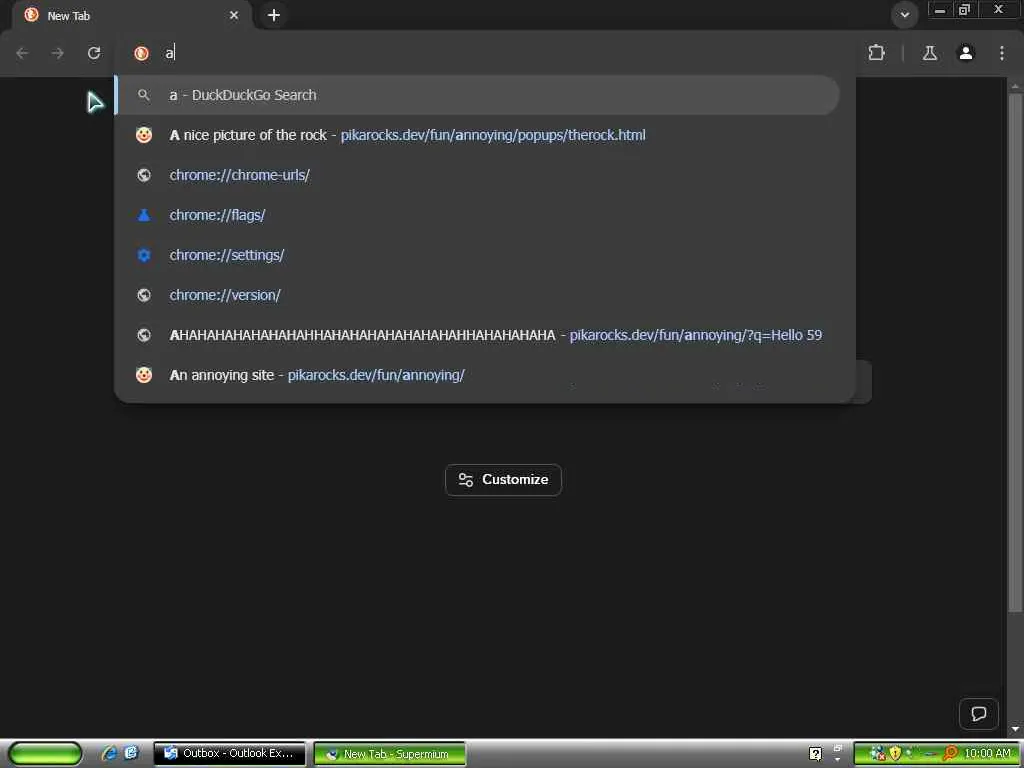Click the forward navigation arrow

(x=58, y=54)
